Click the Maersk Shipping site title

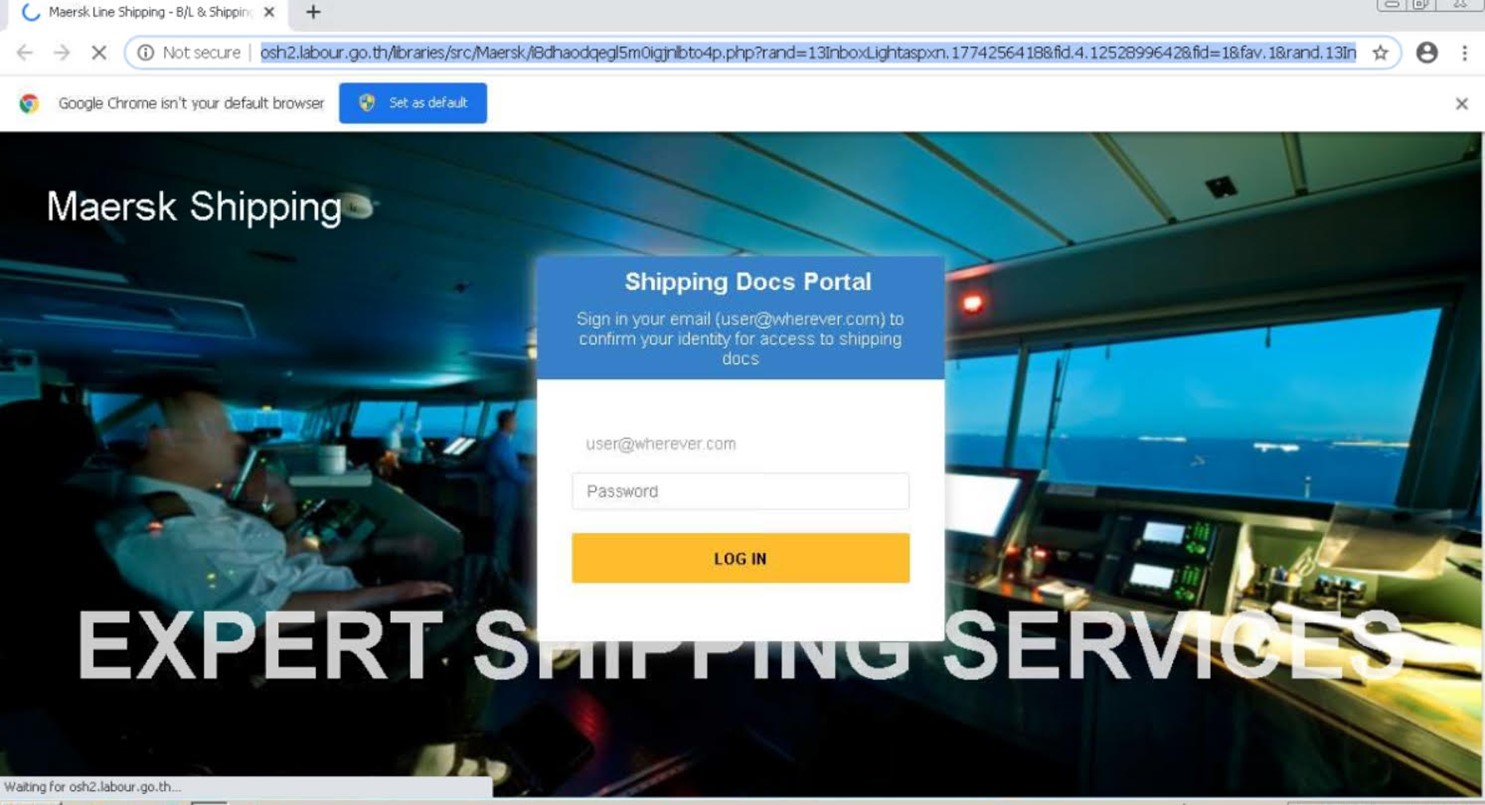[194, 207]
